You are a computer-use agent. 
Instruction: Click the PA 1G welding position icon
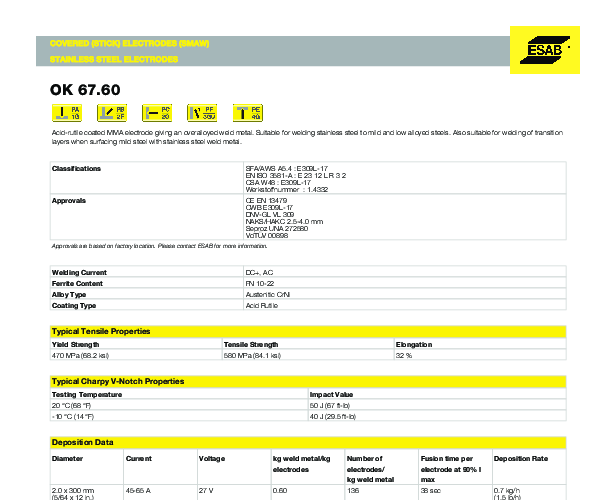[67, 113]
